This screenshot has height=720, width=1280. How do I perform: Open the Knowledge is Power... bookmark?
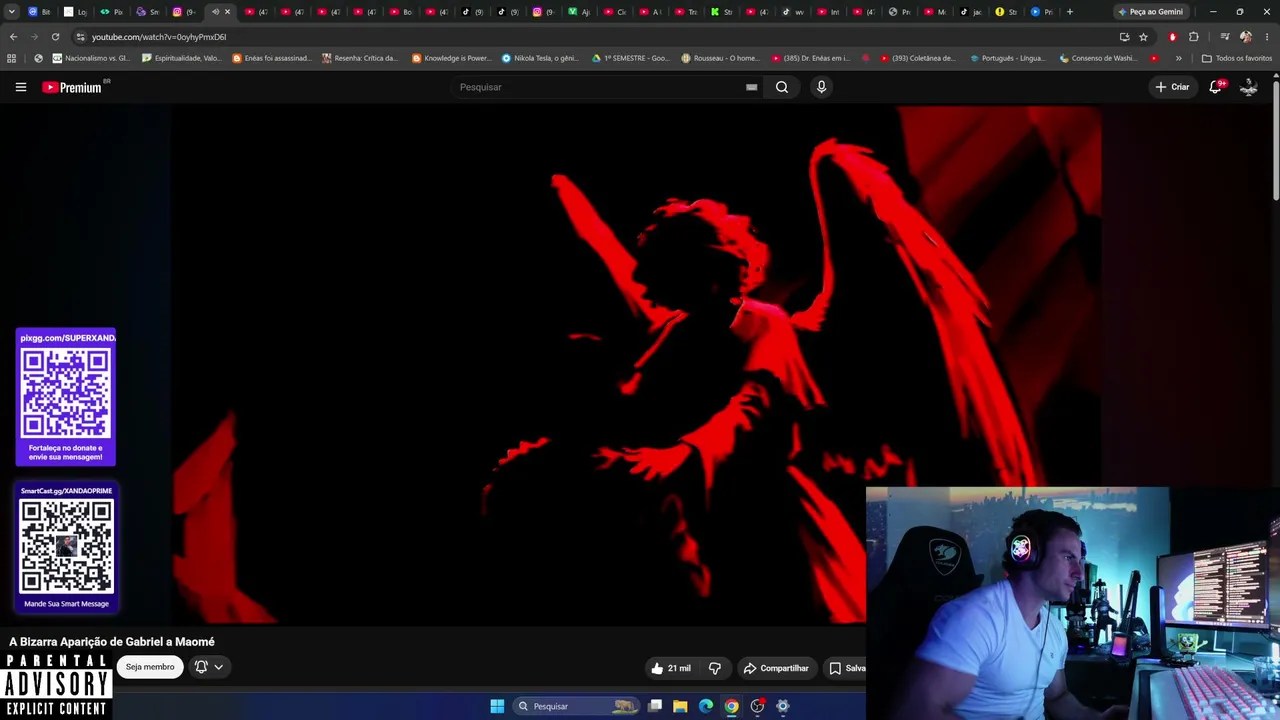[x=452, y=58]
